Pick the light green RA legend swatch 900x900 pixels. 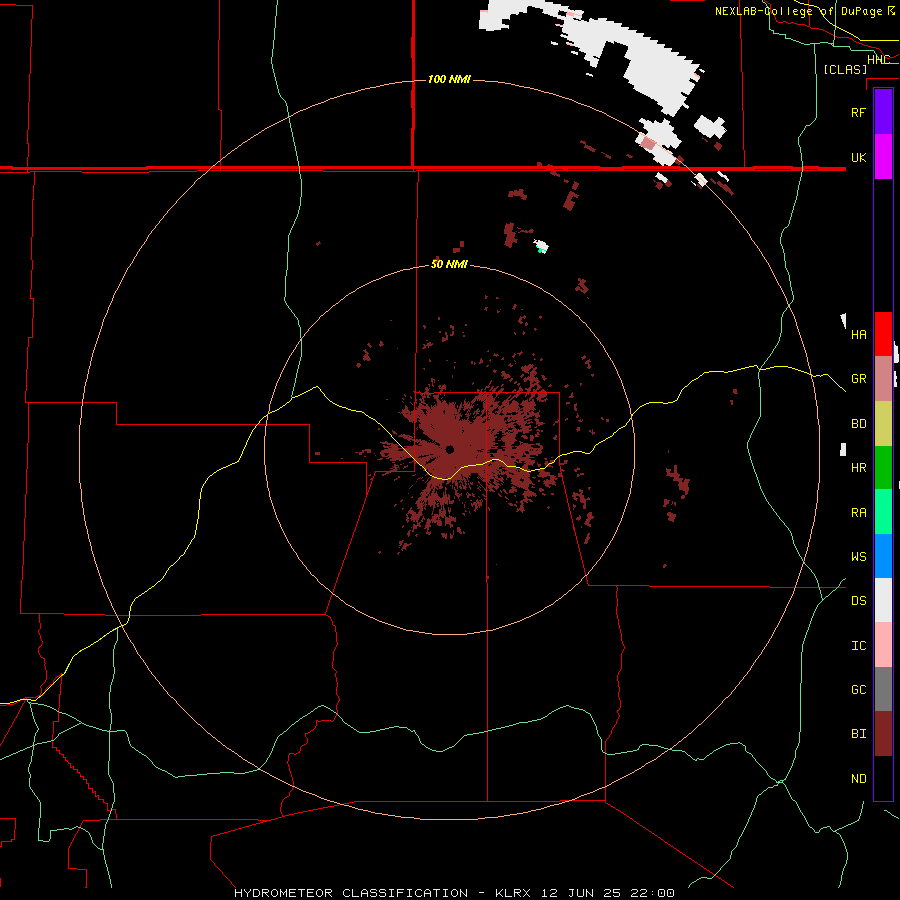[x=883, y=512]
